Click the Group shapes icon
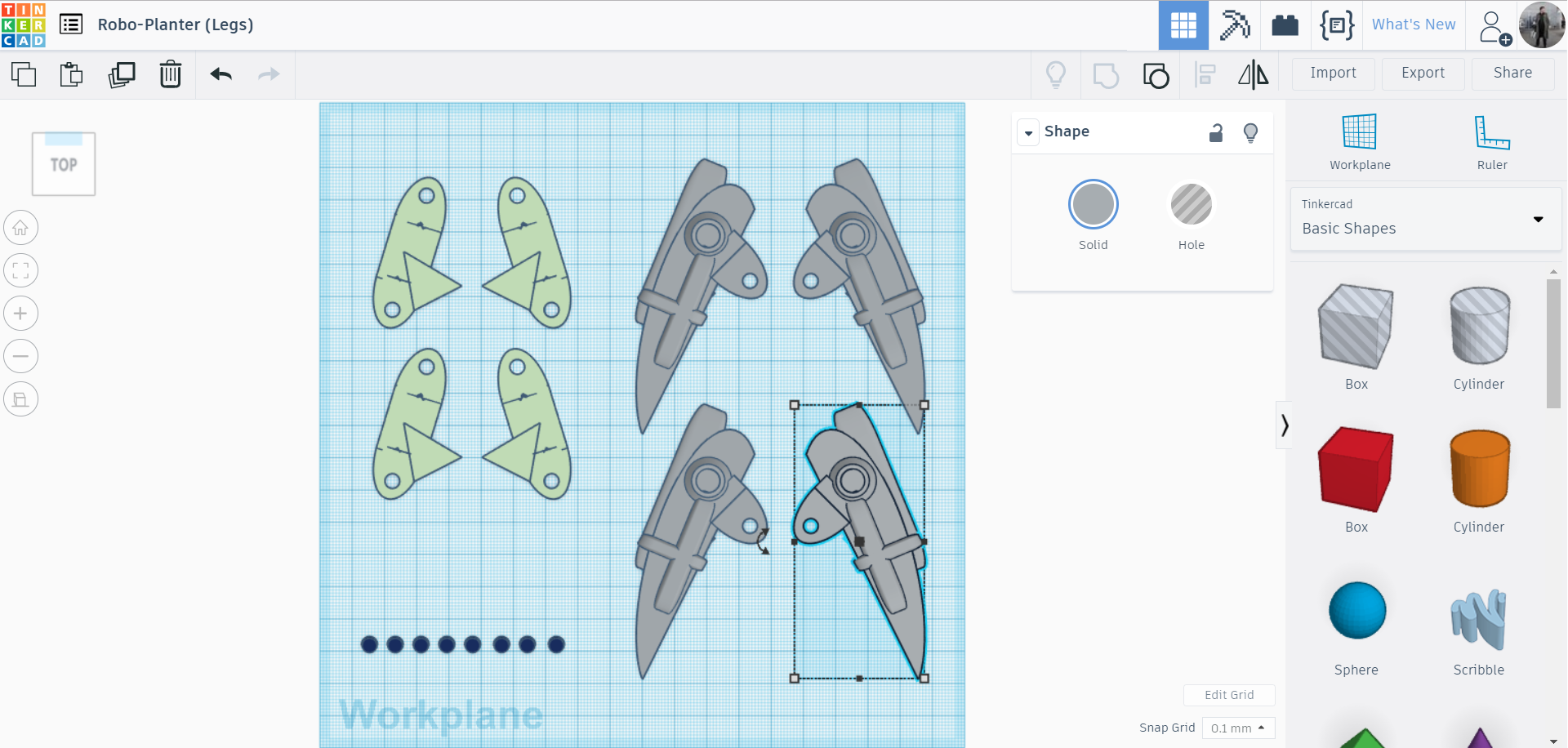The image size is (1568, 748). (1106, 75)
